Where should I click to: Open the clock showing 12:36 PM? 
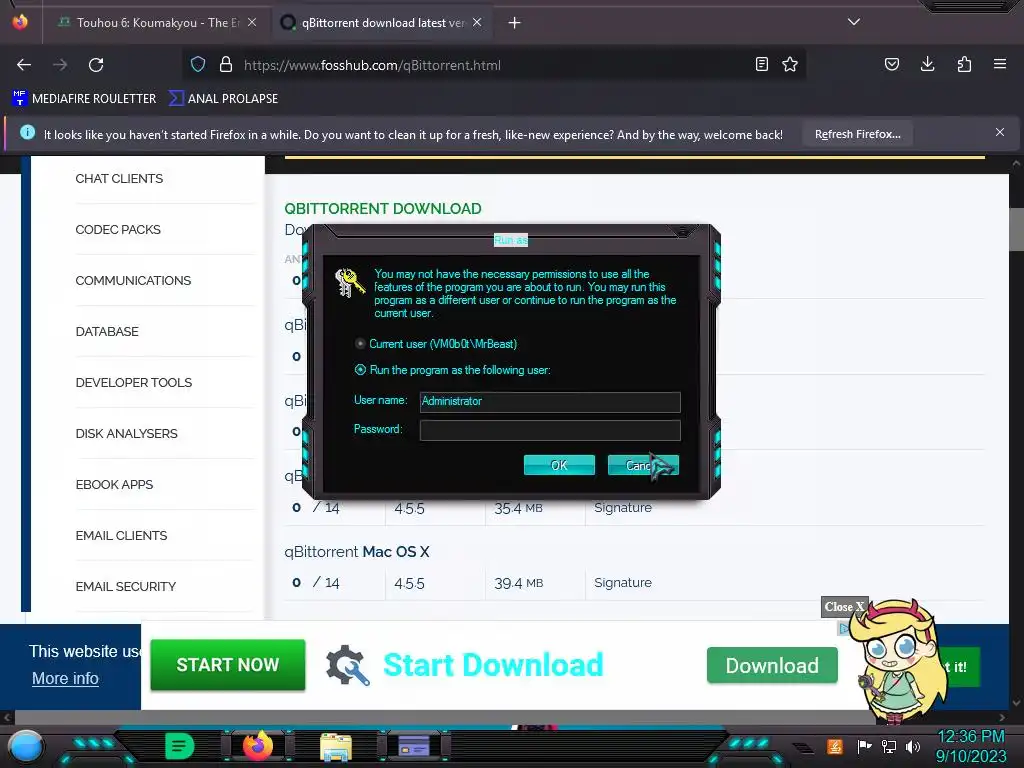(971, 746)
